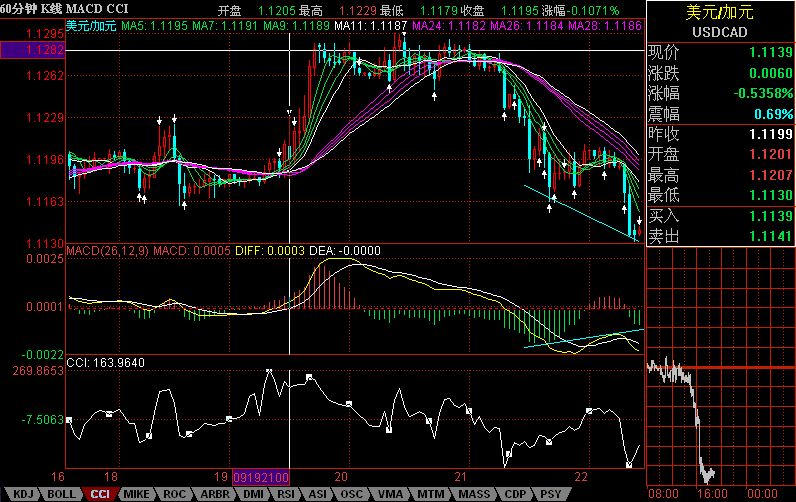Click the 1.1229 price axis label
796x502 pixels.
(45, 118)
